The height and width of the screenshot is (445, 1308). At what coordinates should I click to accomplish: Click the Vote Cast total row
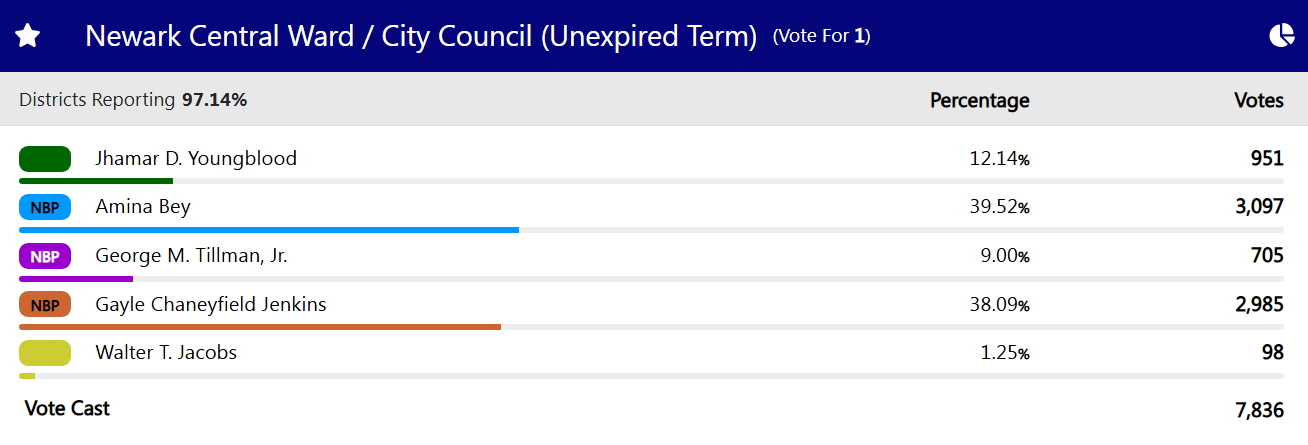tap(67, 408)
